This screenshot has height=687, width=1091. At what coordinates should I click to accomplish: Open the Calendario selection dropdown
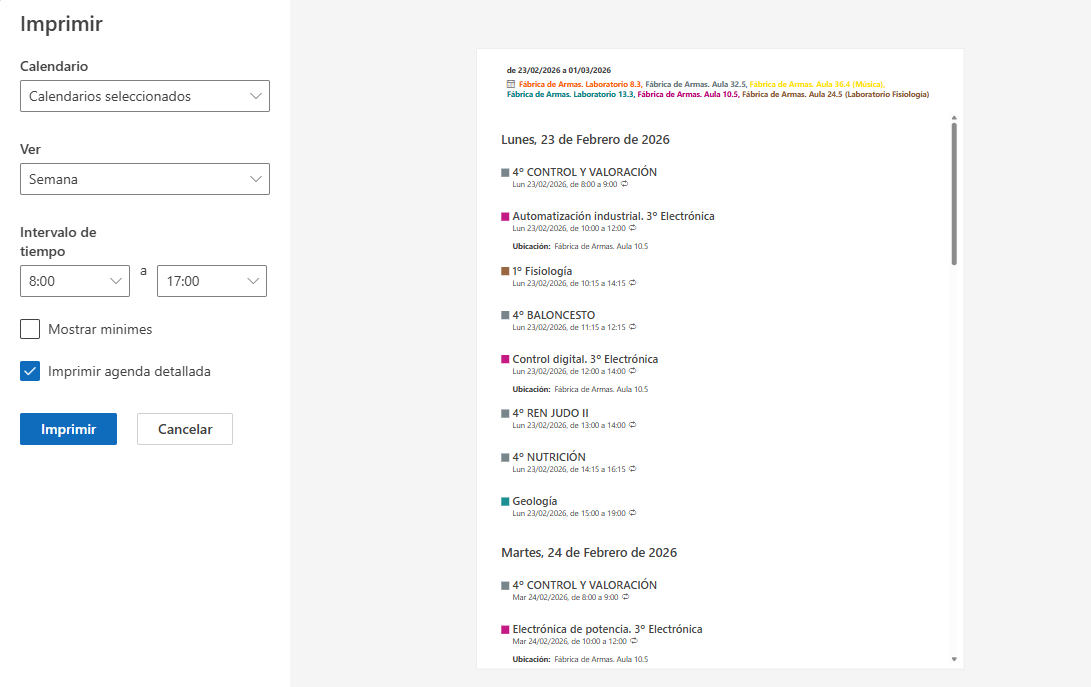[x=145, y=96]
